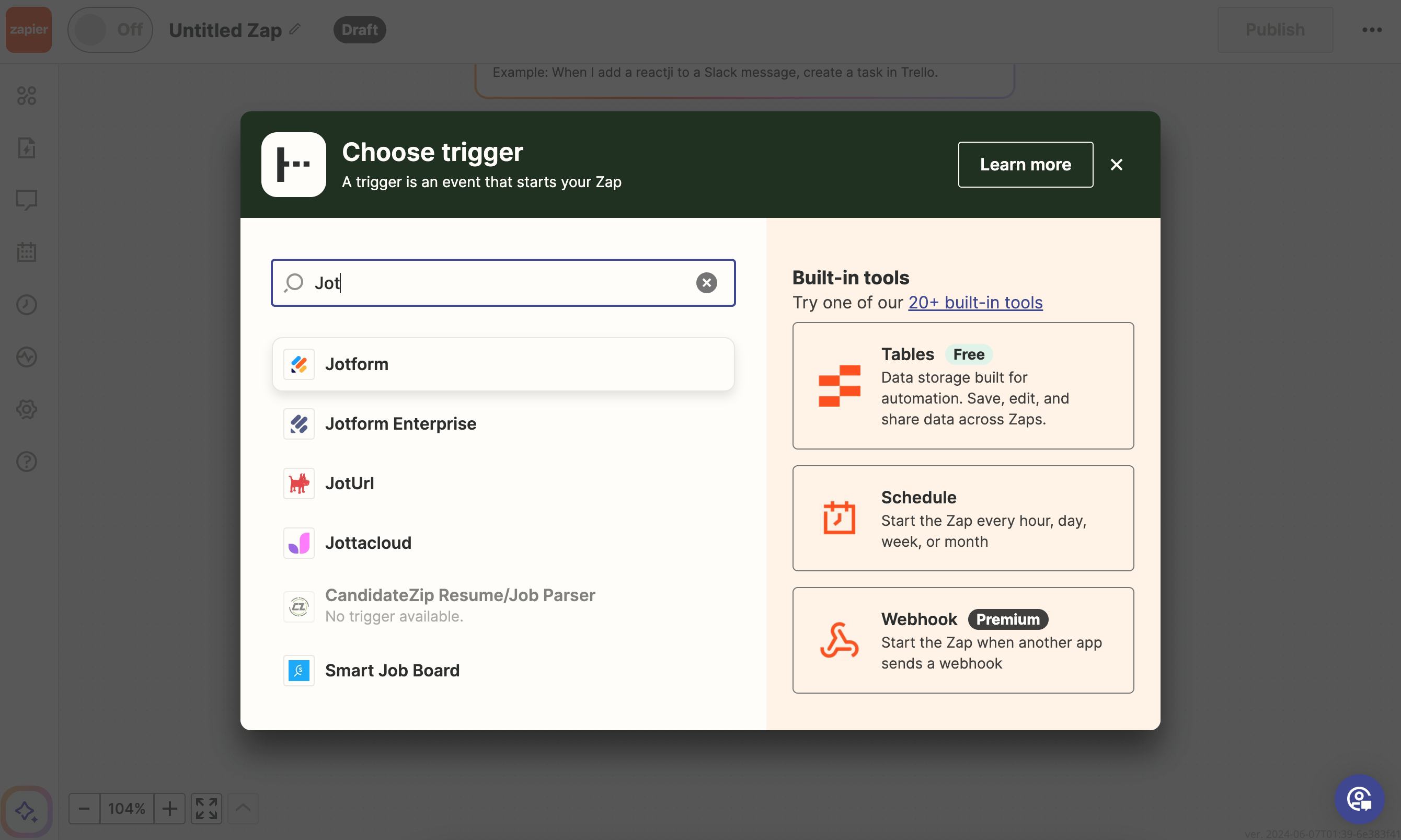Viewport: 1401px width, 840px height.
Task: Click the Webhook icon
Action: [839, 640]
